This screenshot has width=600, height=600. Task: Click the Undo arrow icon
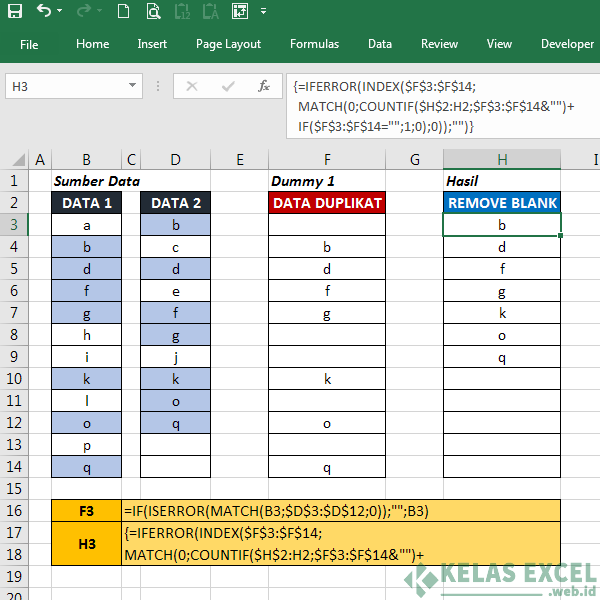pyautogui.click(x=44, y=11)
